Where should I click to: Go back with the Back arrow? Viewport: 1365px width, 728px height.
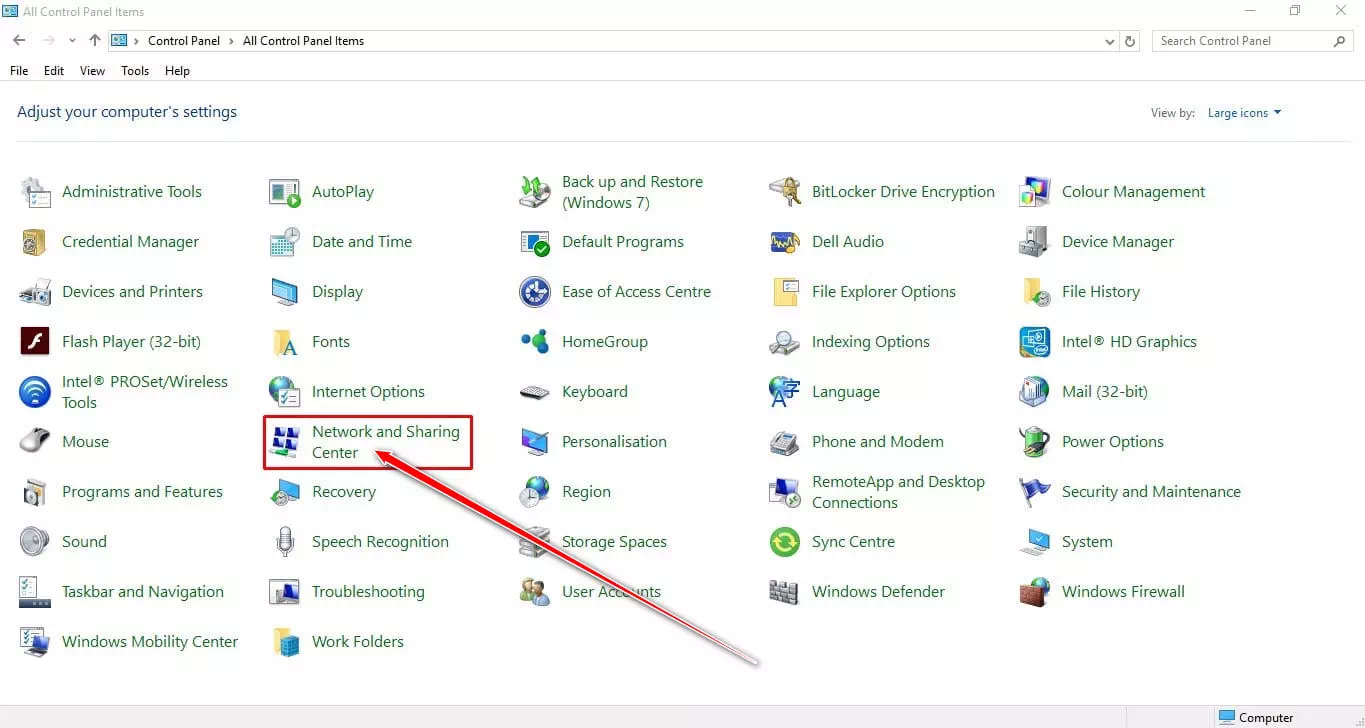coord(19,41)
